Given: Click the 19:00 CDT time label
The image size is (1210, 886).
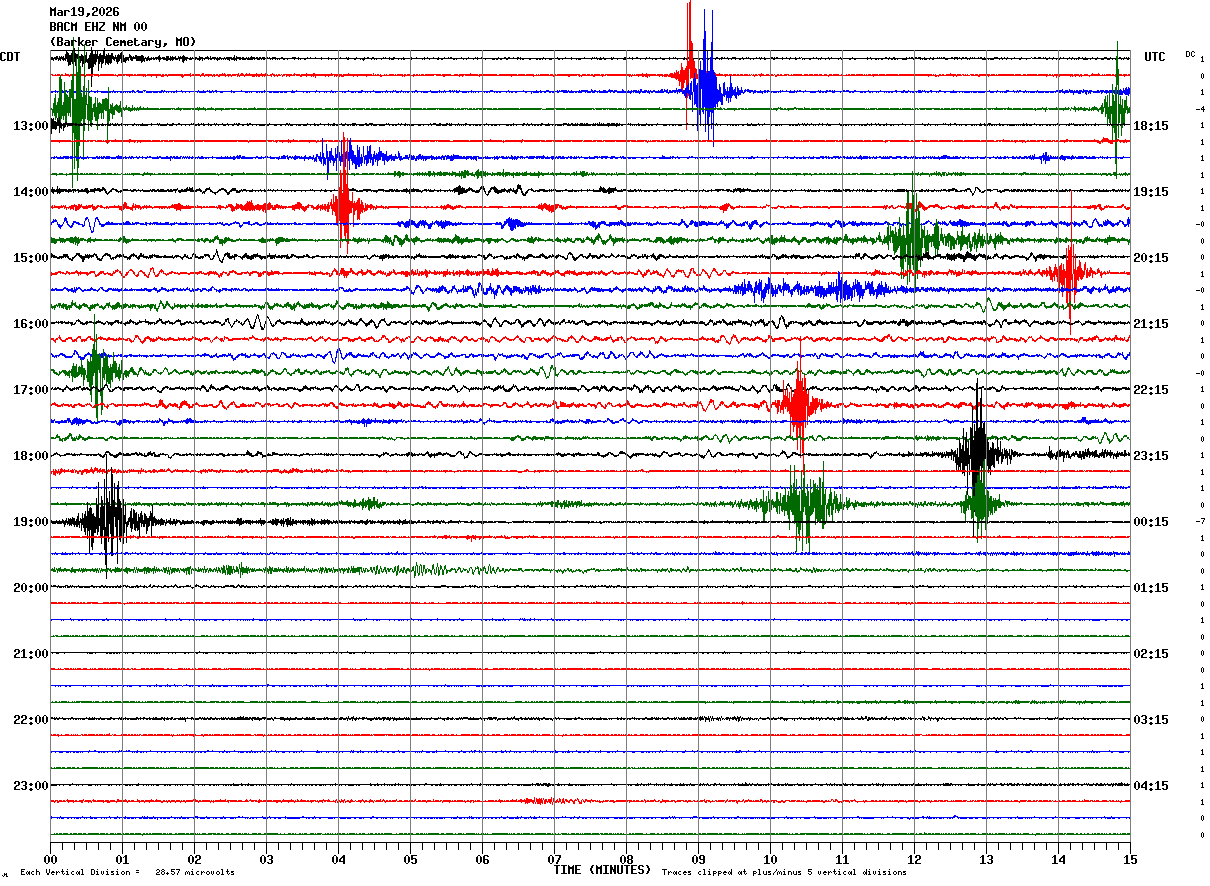Looking at the screenshot, I should (30, 522).
